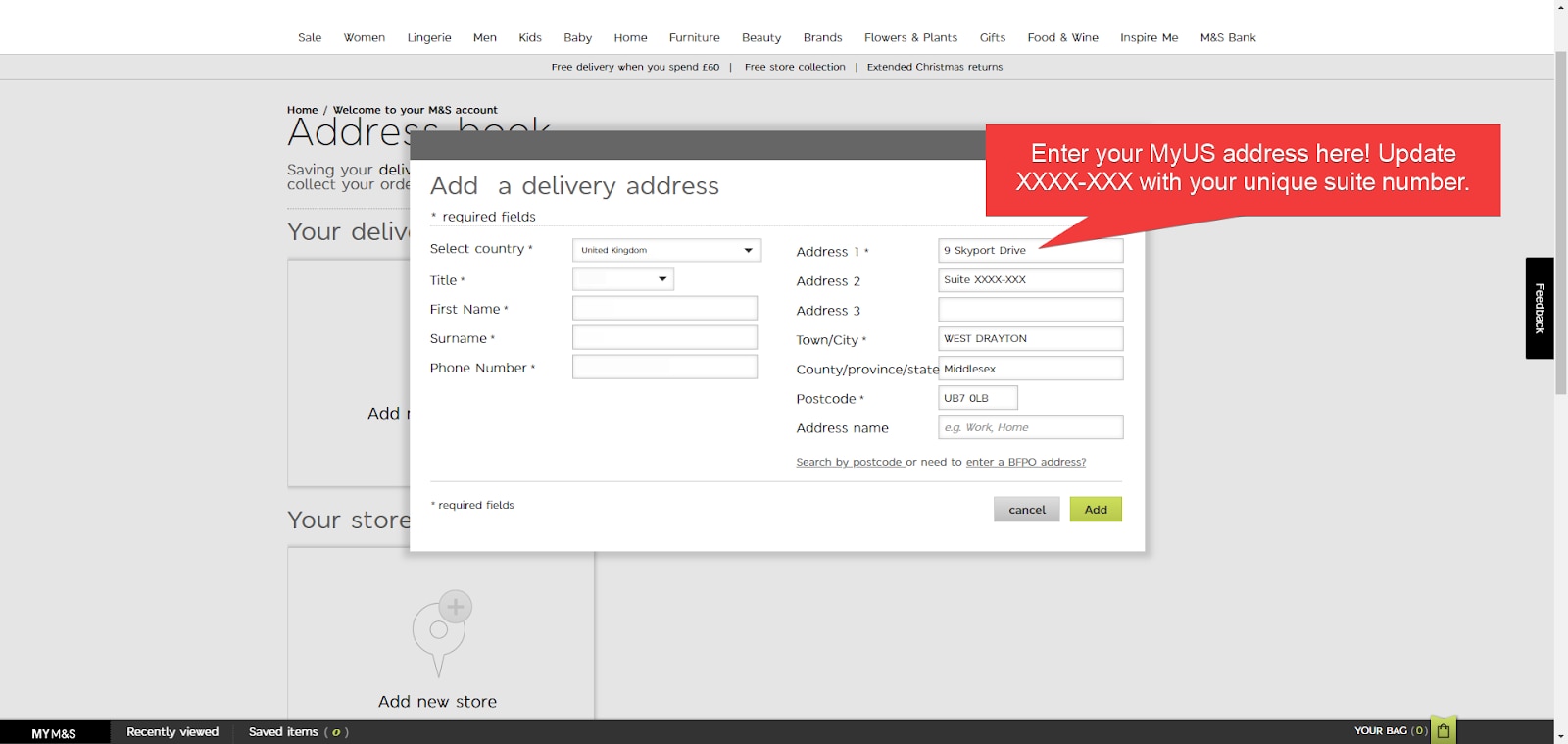Screen dimensions: 1568x744
Task: Open the MY M&S bottom tab
Action: (54, 732)
